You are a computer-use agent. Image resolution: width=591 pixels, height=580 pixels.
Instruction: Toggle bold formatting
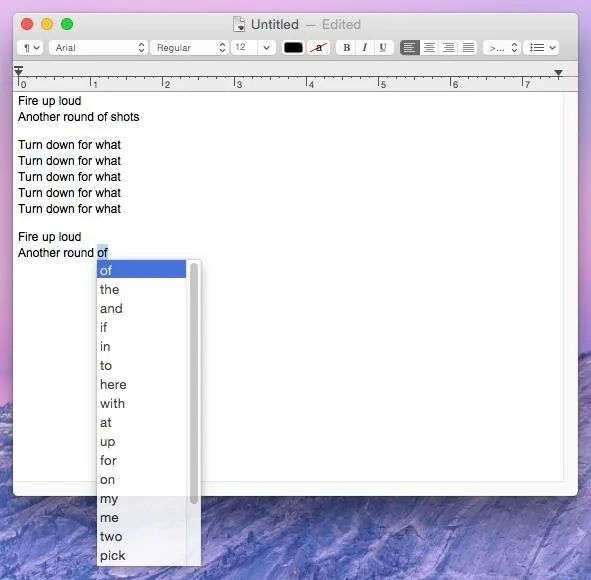(x=346, y=48)
